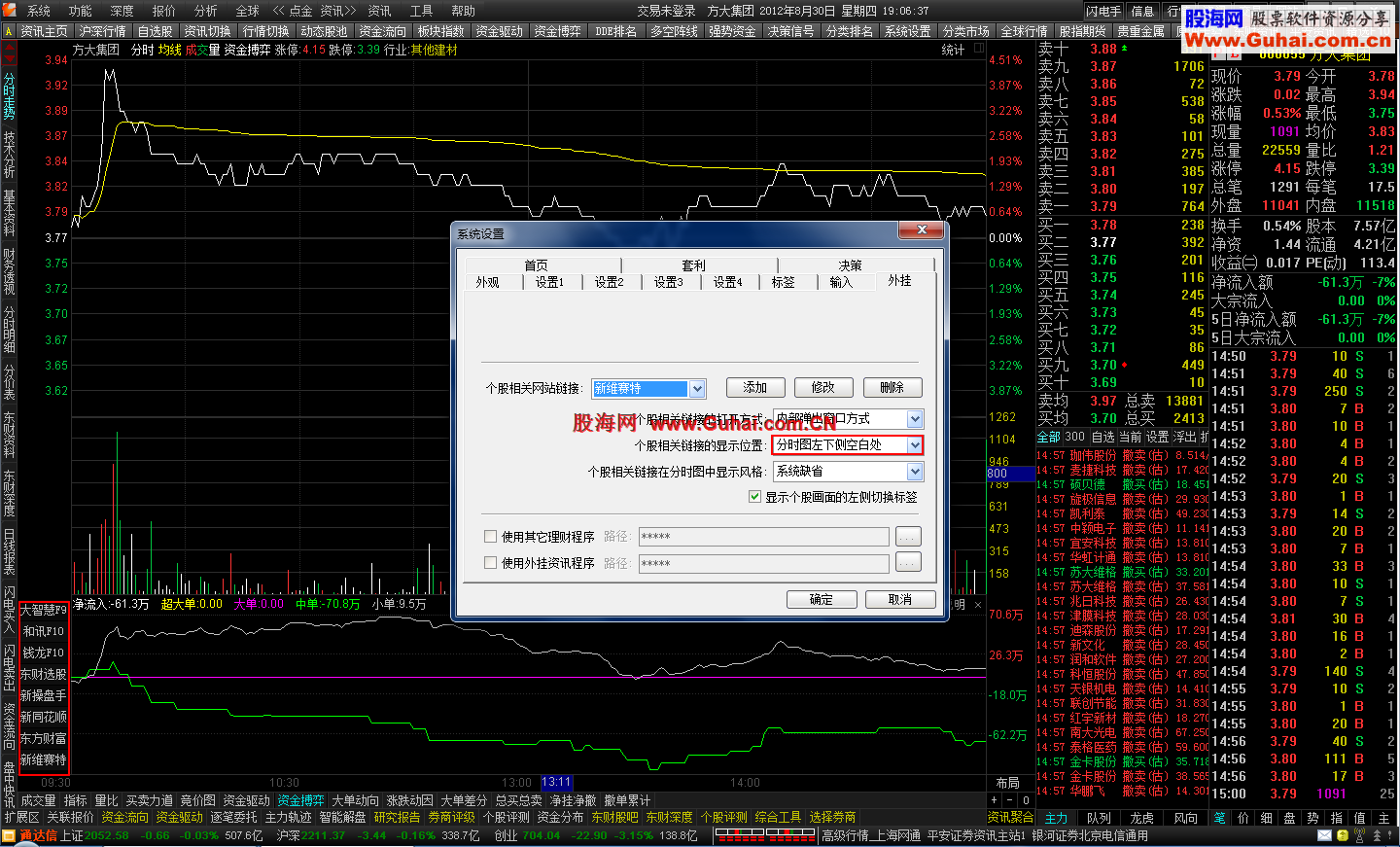Viewport: 1400px width, 847px height.
Task: Open the 报价 menu
Action: (164, 11)
